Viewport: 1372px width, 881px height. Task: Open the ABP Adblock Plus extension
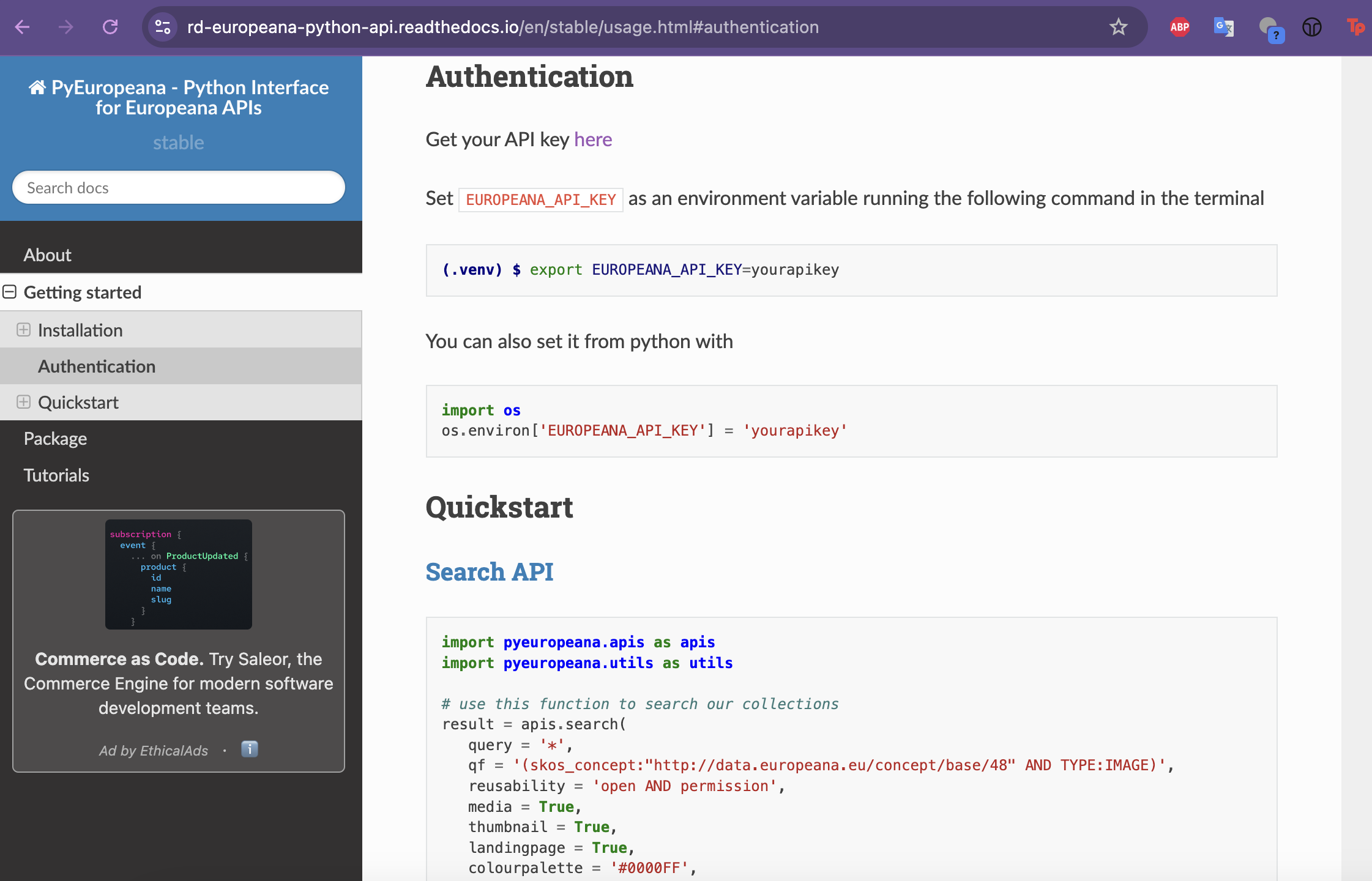tap(1179, 27)
